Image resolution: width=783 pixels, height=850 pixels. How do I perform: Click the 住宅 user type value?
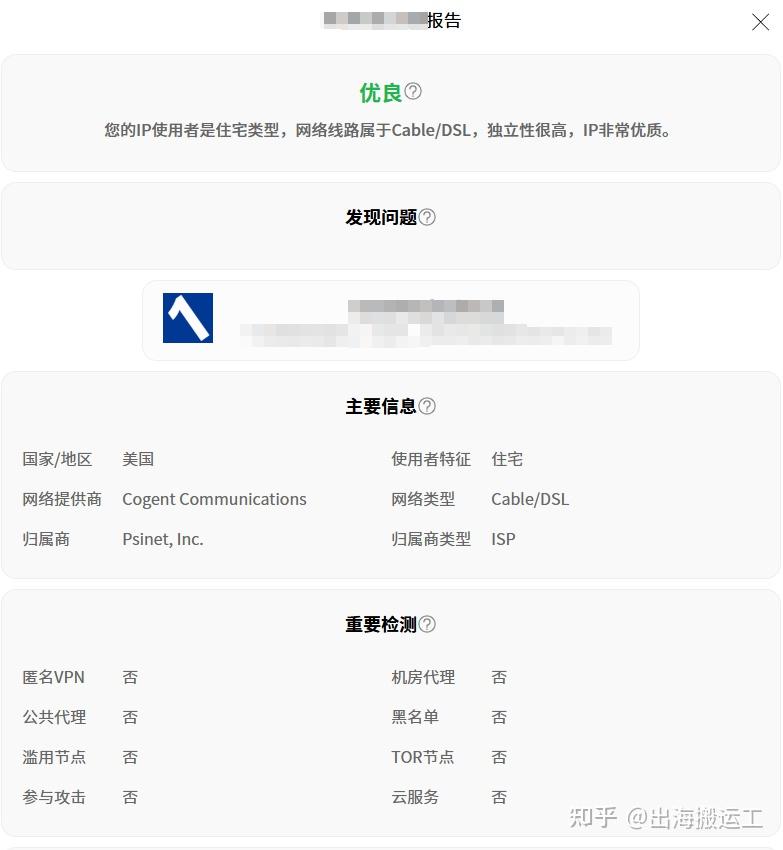pyautogui.click(x=507, y=459)
